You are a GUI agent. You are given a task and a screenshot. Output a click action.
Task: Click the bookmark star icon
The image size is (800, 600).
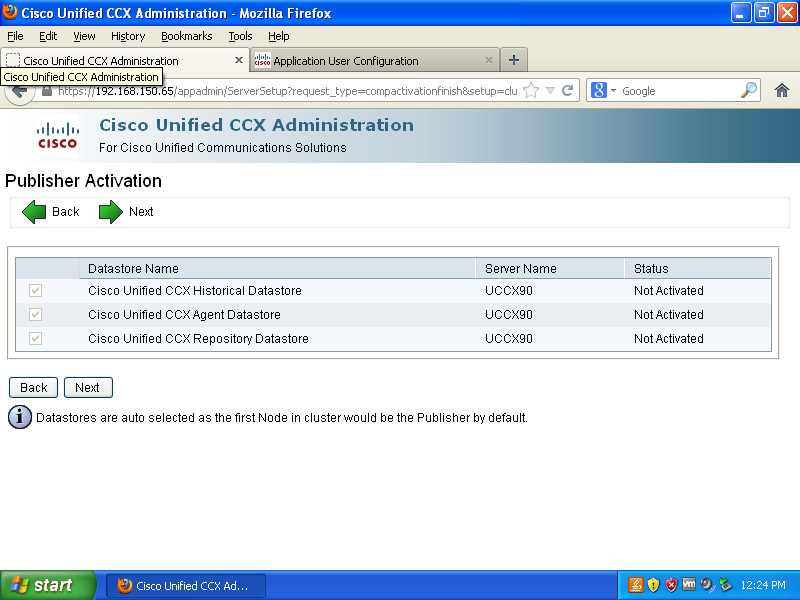coord(531,91)
